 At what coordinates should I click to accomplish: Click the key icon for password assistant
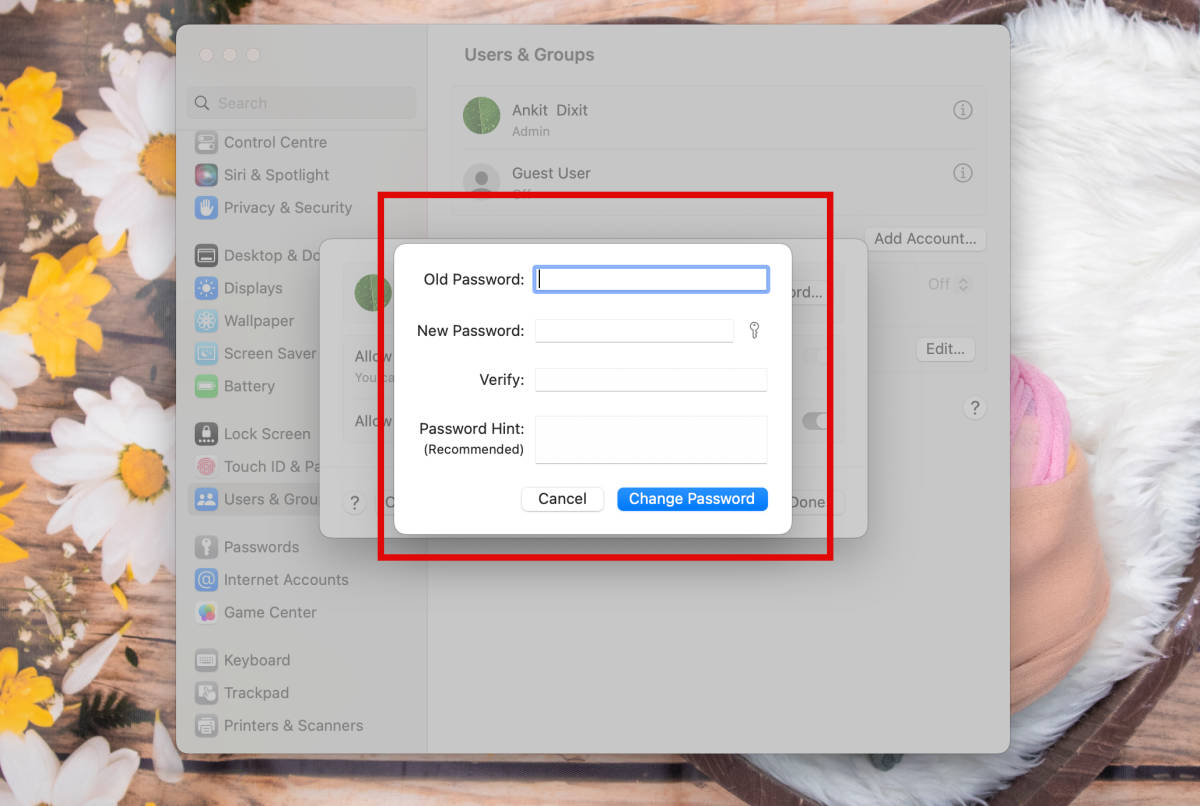point(754,330)
